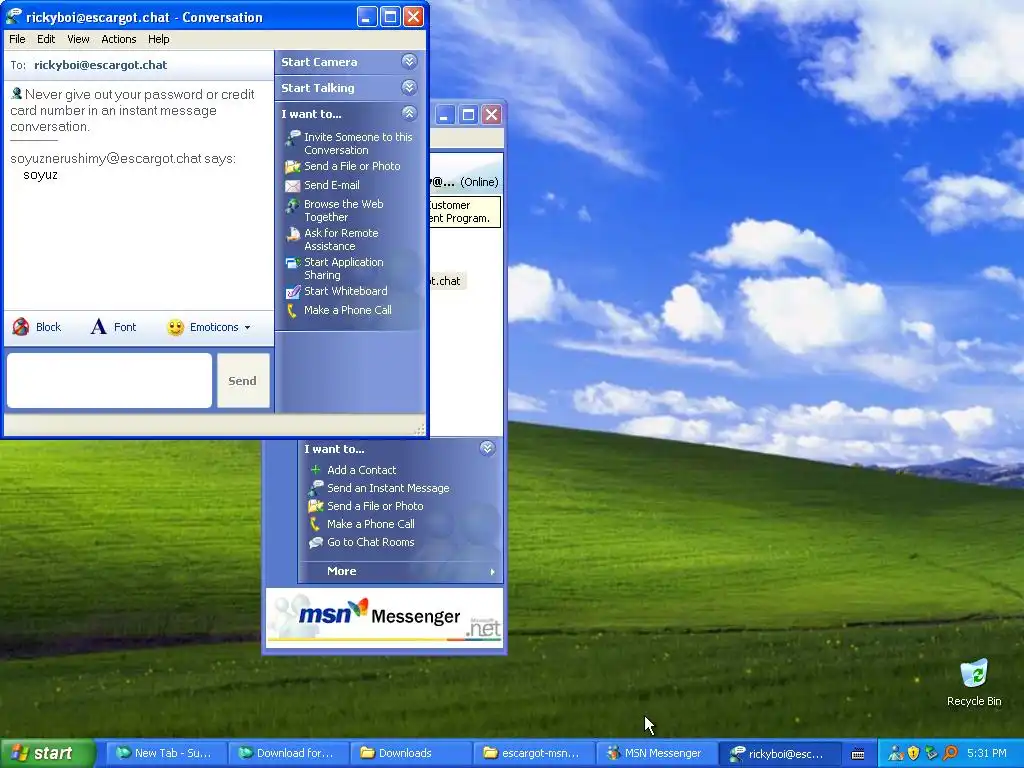1024x768 pixels.
Task: Click the Start Application Sharing icon
Action: [x=293, y=263]
